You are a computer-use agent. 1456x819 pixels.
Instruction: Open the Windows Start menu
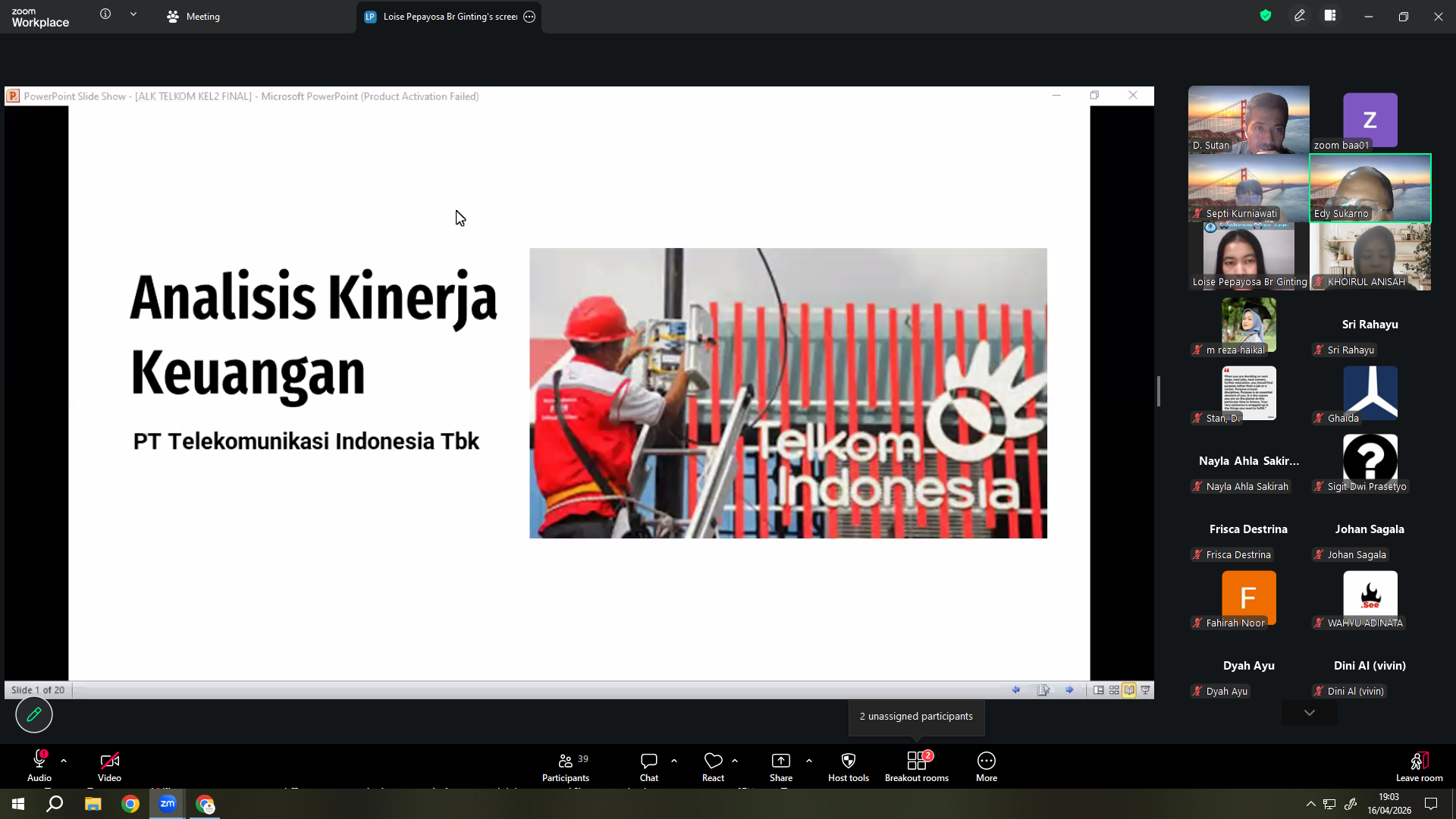(x=18, y=804)
